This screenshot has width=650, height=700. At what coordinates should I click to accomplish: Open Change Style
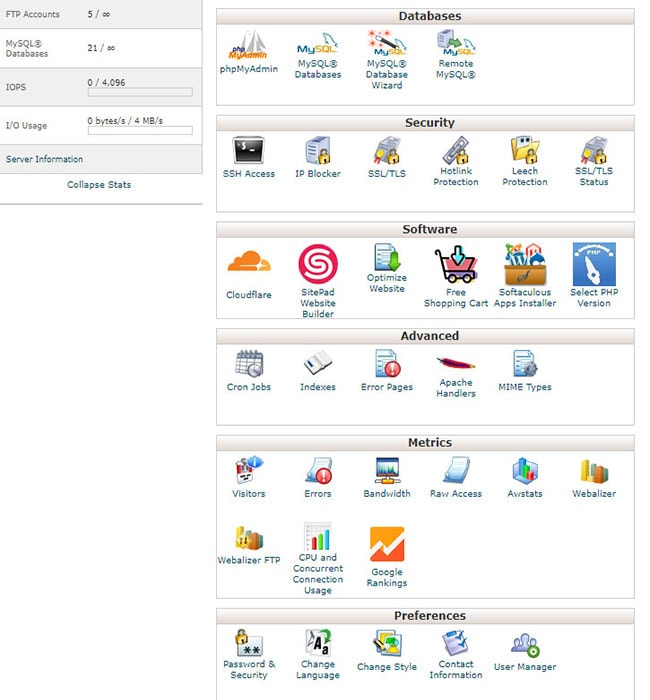[x=387, y=650]
